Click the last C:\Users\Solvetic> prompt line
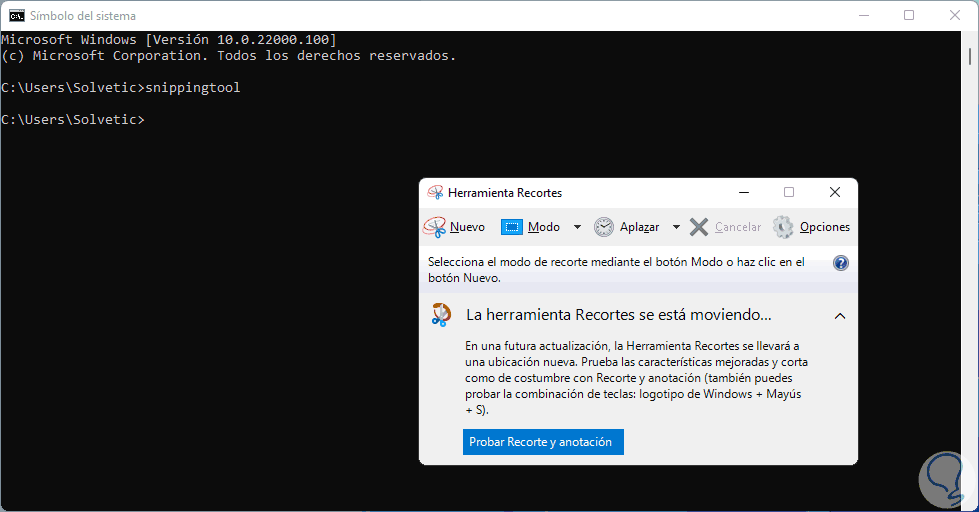Image resolution: width=979 pixels, height=512 pixels. [x=72, y=119]
